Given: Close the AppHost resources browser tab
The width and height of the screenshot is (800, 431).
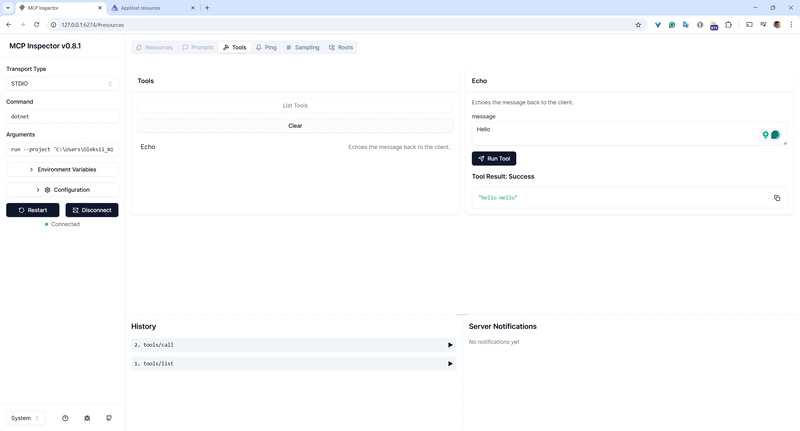Looking at the screenshot, I should (193, 8).
